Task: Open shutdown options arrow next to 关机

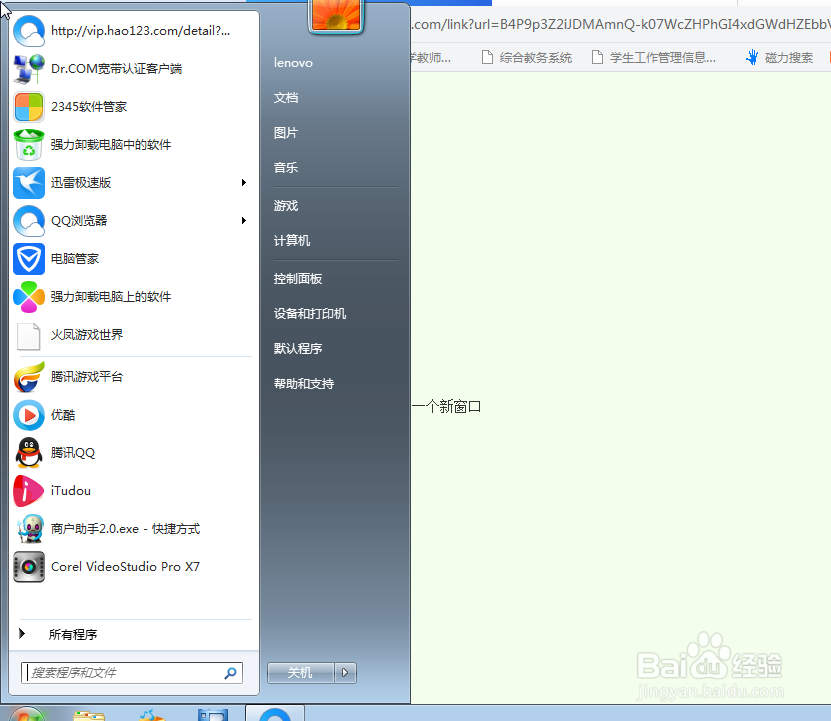Action: point(346,673)
